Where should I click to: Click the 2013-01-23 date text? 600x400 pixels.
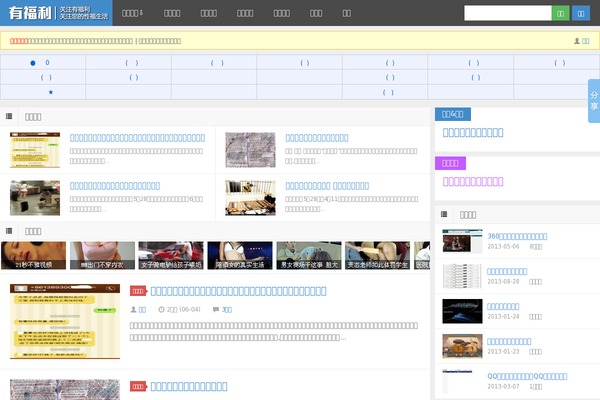click(503, 351)
